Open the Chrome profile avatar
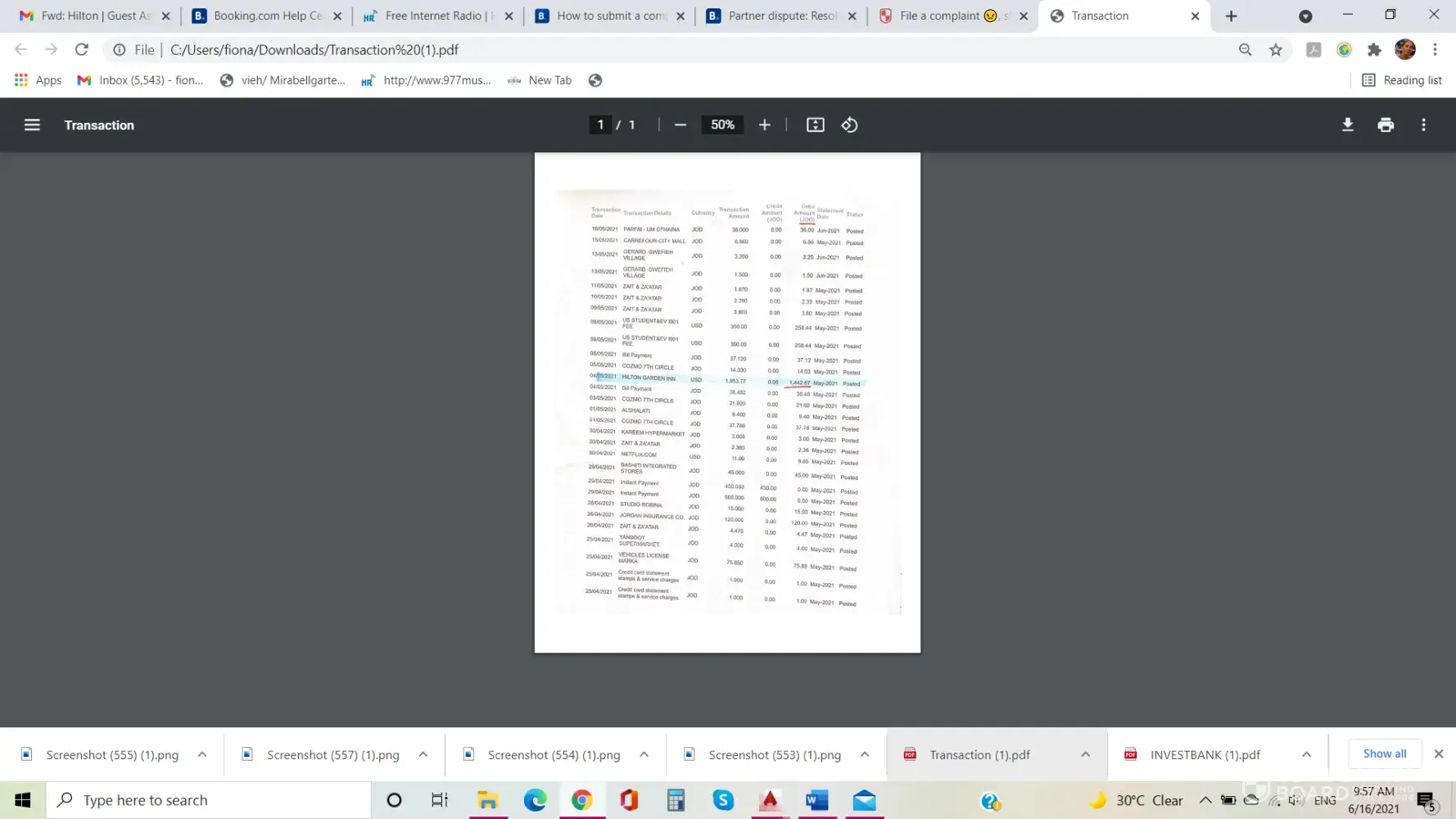The image size is (1456, 819). coord(1404,50)
